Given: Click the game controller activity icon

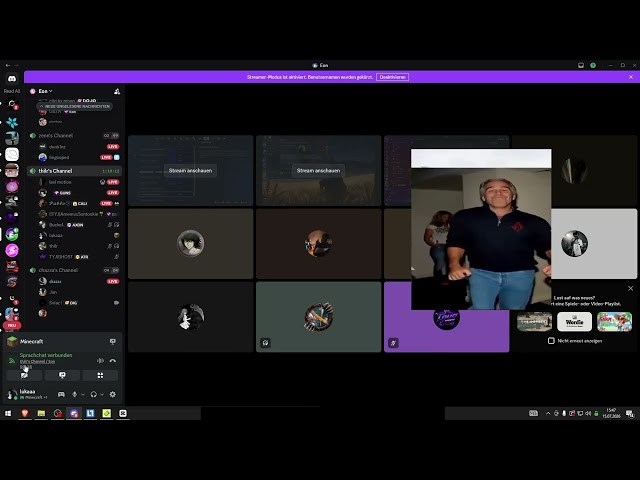Looking at the screenshot, I should pyautogui.click(x=61, y=394).
